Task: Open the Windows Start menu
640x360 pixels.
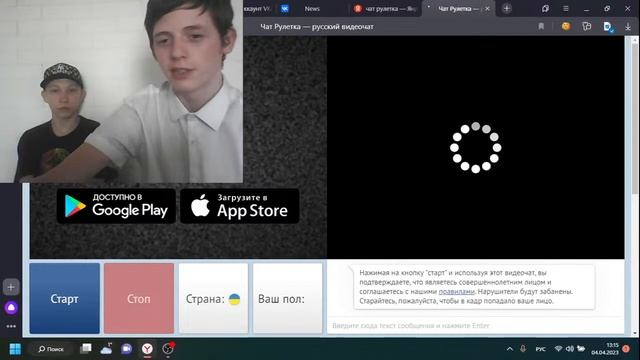Action: (15, 349)
